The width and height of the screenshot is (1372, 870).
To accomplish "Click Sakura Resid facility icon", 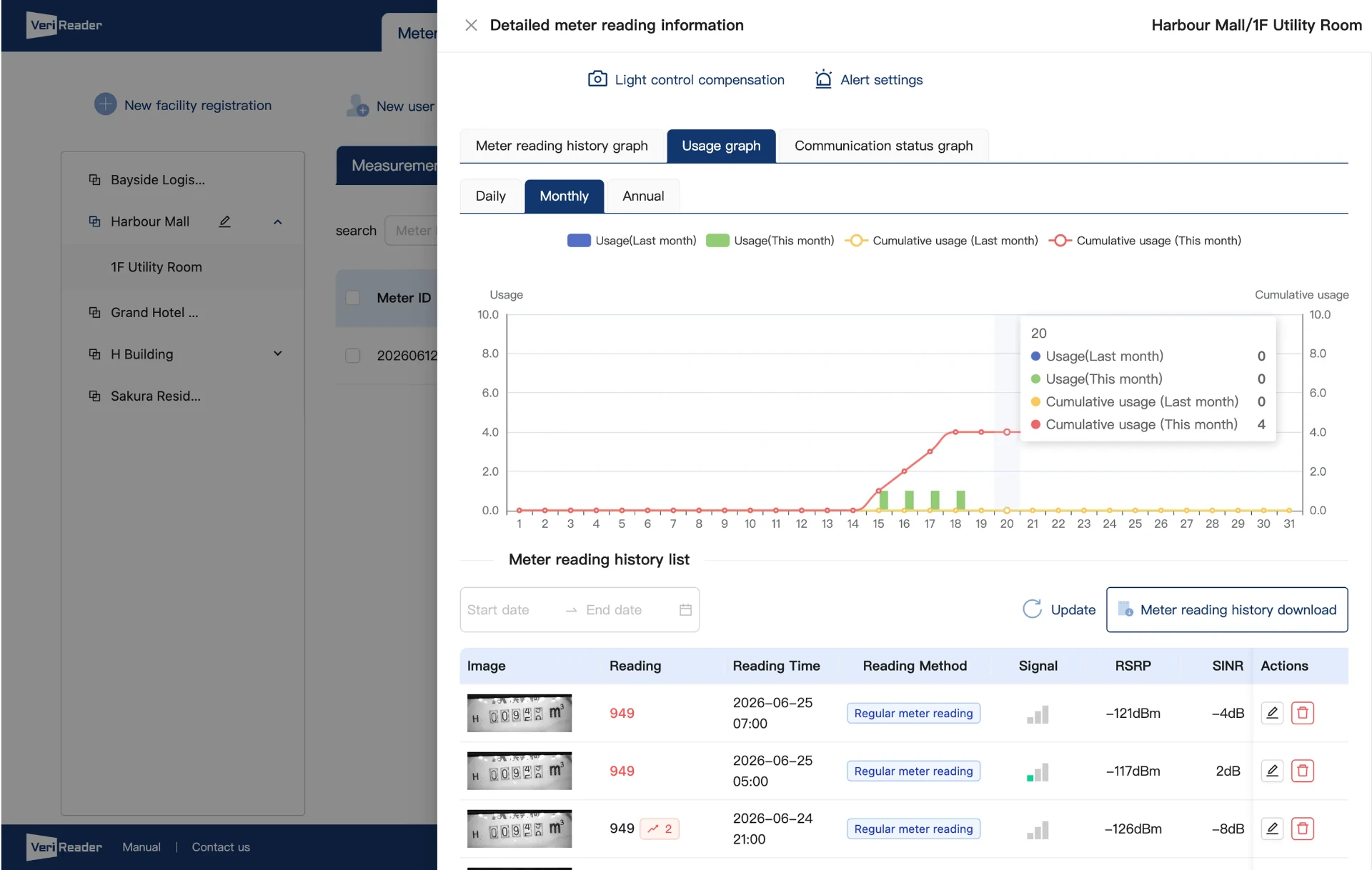I will pyautogui.click(x=94, y=396).
